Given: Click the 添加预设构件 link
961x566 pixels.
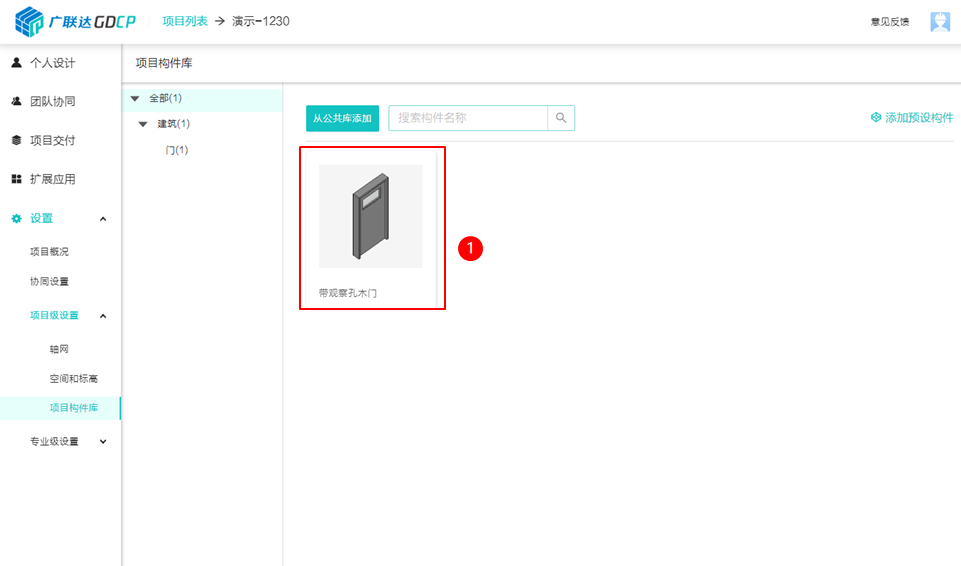Looking at the screenshot, I should pos(919,117).
